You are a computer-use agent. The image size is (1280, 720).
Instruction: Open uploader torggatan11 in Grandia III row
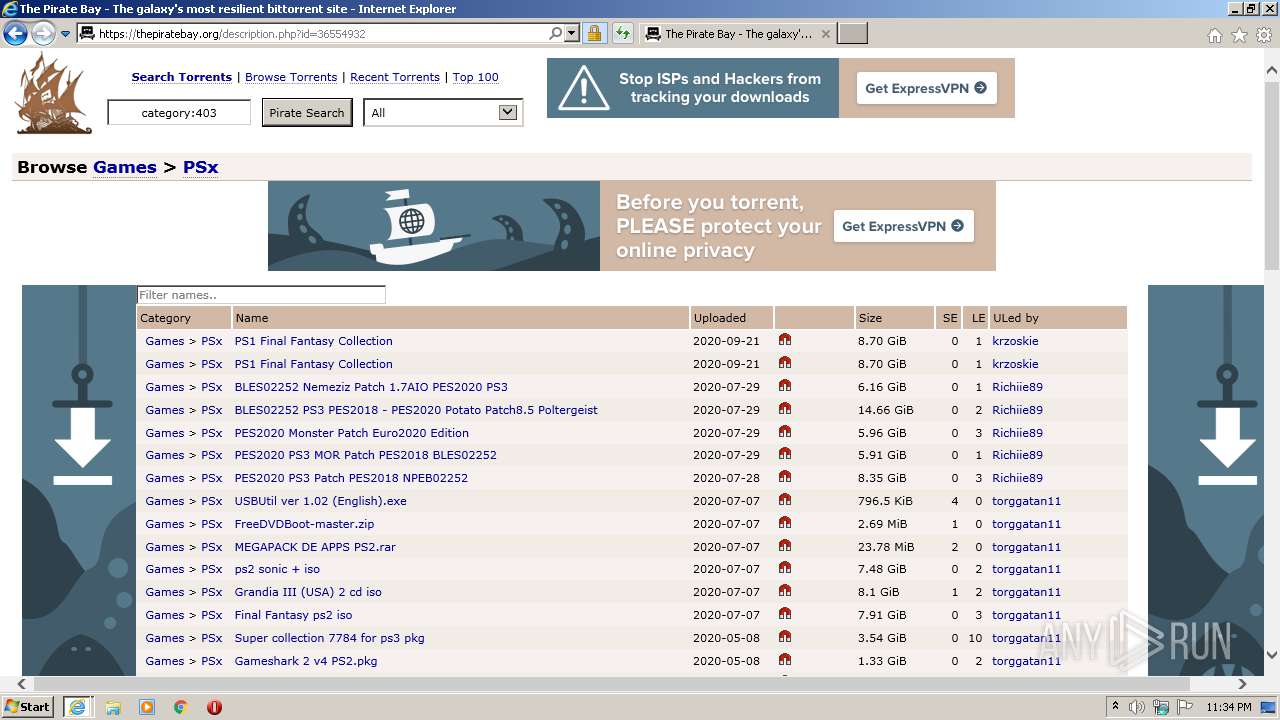click(1026, 592)
